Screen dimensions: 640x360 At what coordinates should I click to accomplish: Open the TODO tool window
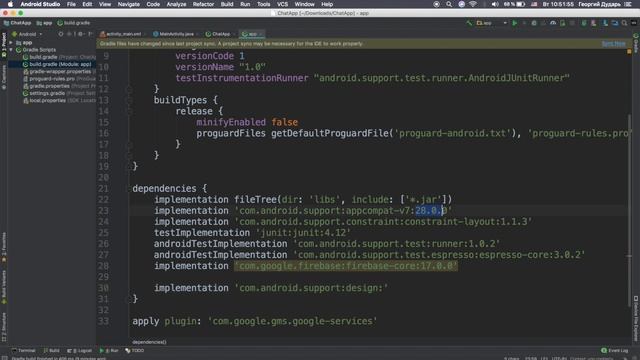coord(135,351)
